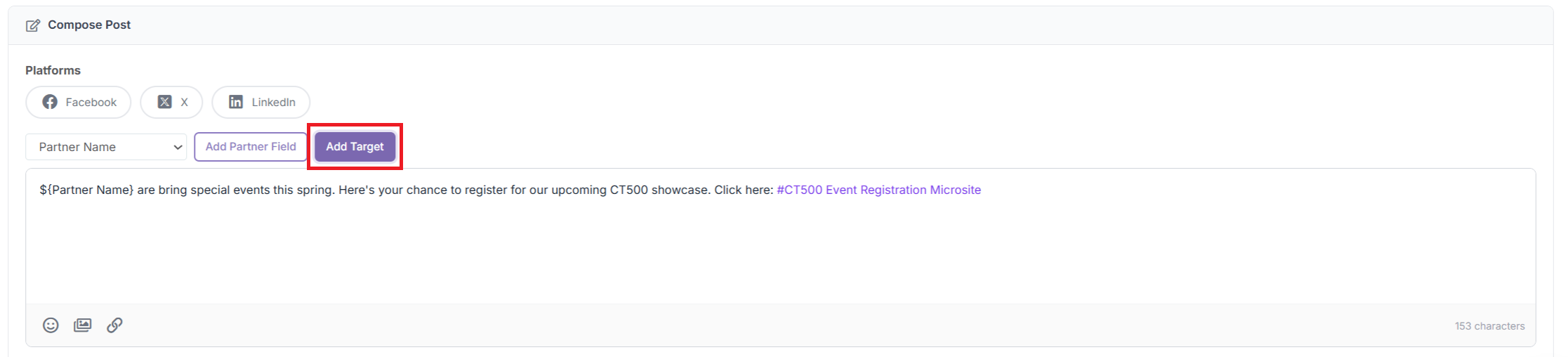Screen dimensions: 1568x357
Task: Open the Partner Name dropdown
Action: click(106, 147)
